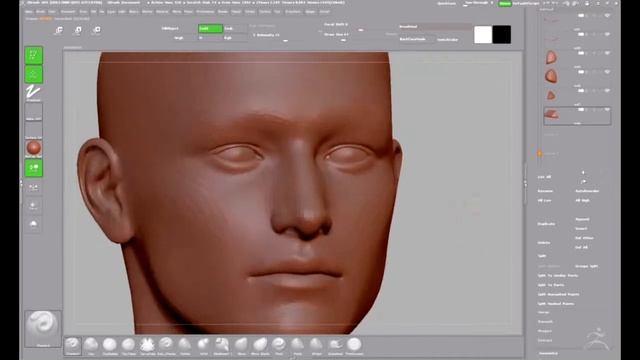Screen dimensions: 640x360
Task: Expand the Geometry palette section
Action: coord(548,353)
